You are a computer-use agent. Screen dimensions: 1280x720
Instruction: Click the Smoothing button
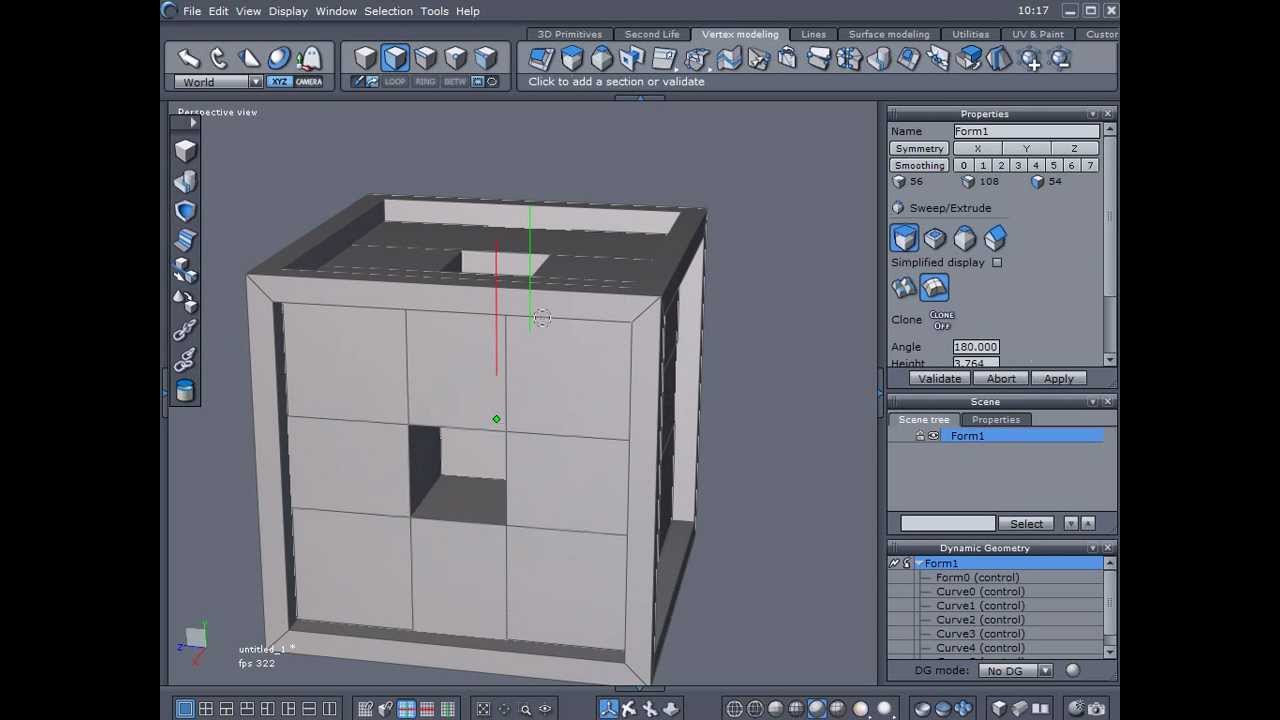pyautogui.click(x=920, y=166)
